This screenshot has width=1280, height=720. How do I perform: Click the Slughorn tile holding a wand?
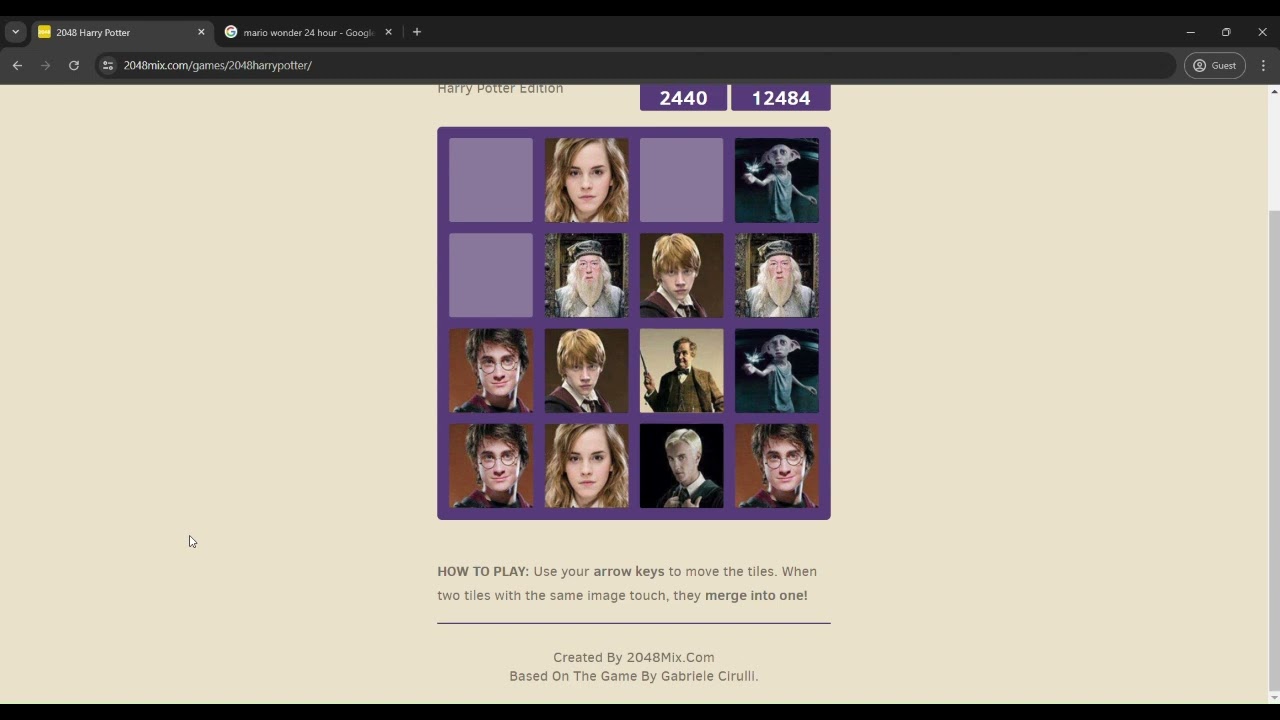pyautogui.click(x=681, y=371)
